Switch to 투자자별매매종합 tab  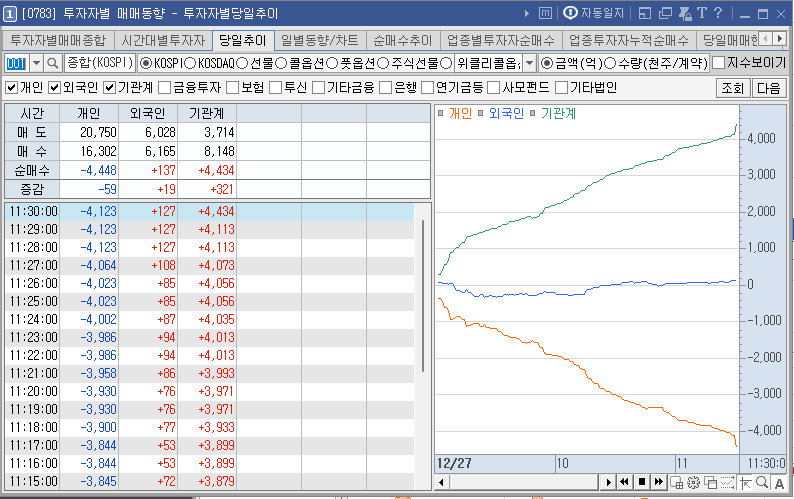point(58,40)
